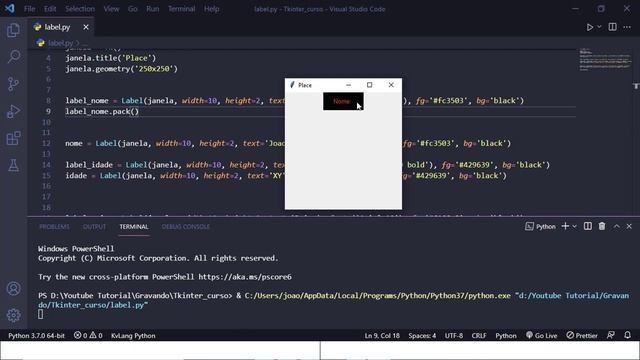Viewport: 640px width, 360px height.
Task: Open the Search view in activity bar
Action: click(13, 57)
